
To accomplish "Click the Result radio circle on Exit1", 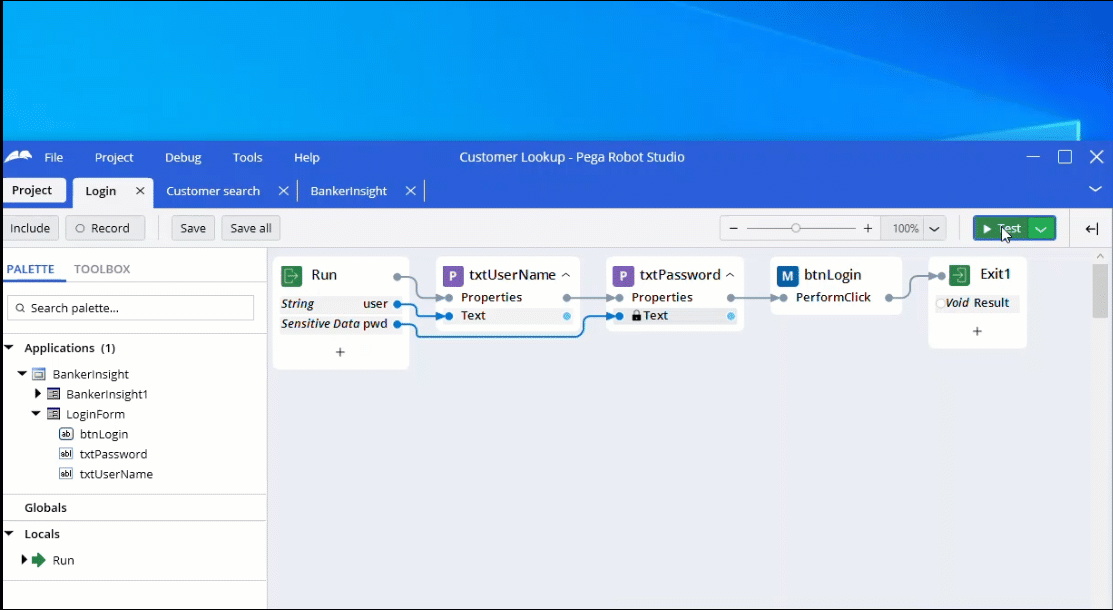I will coord(941,303).
